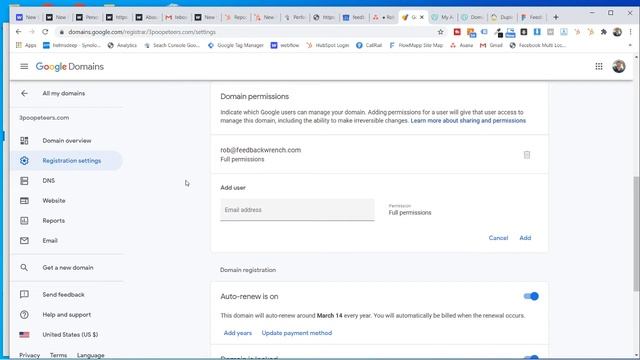The image size is (640, 360).
Task: Open the HubSpot Login bookmark
Action: pos(328,45)
